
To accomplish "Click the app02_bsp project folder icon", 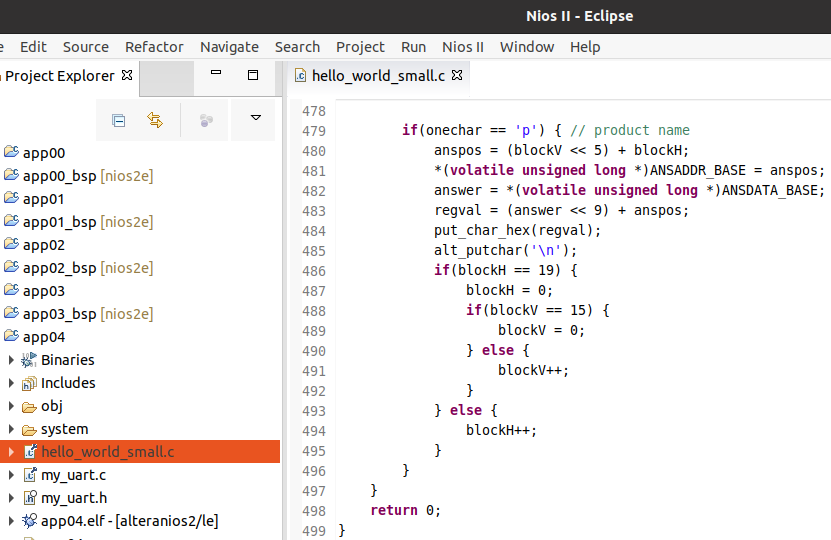I will point(11,267).
